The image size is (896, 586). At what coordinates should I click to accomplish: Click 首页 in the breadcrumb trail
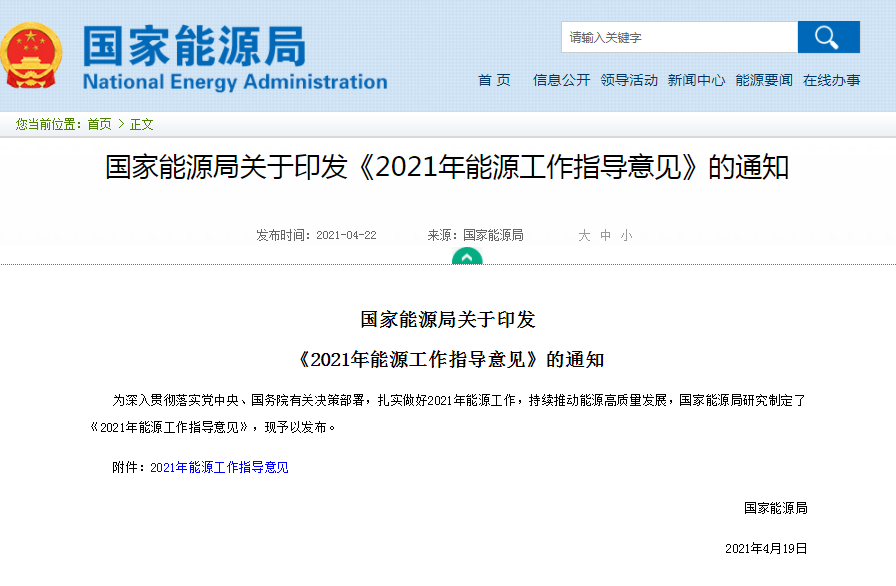pos(99,124)
